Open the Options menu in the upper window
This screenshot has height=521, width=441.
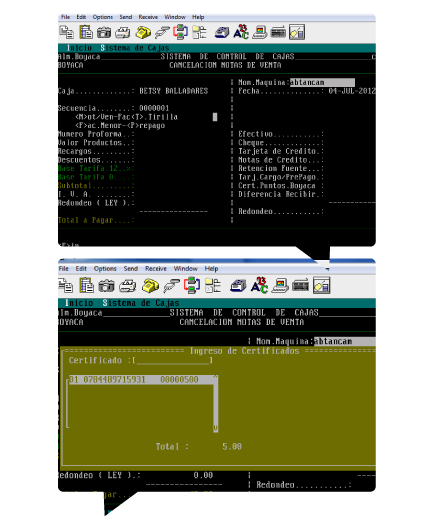coord(102,17)
